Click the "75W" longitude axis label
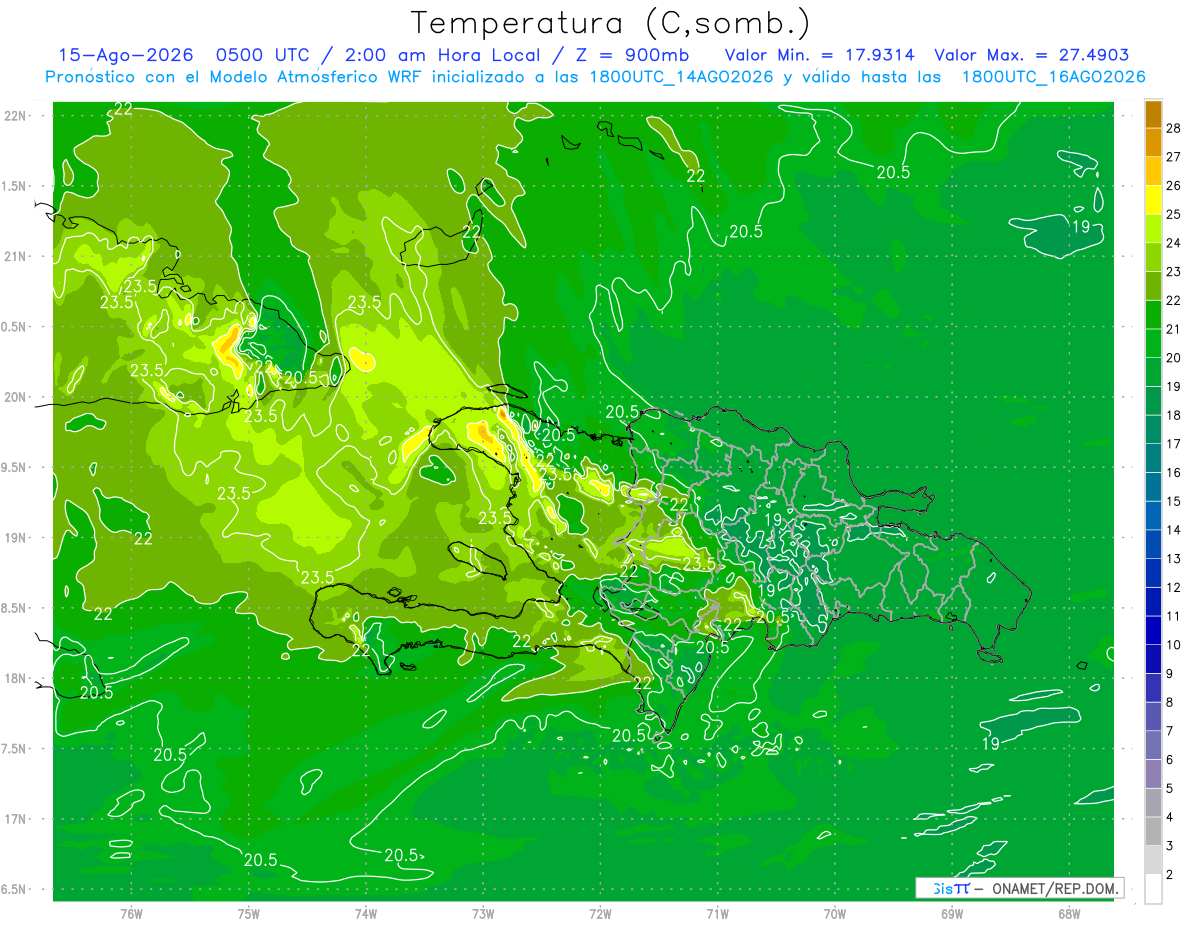Viewport: 1200px width, 927px height. [x=248, y=913]
